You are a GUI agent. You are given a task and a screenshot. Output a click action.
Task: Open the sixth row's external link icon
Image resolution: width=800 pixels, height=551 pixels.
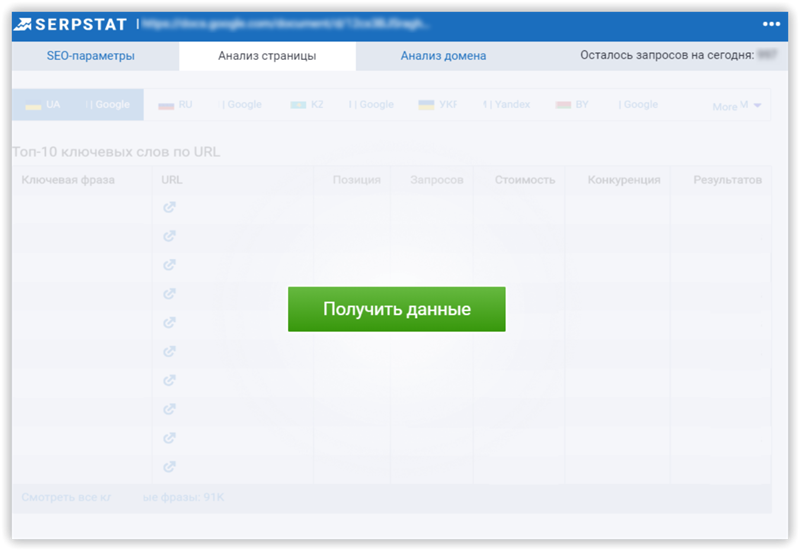point(169,351)
